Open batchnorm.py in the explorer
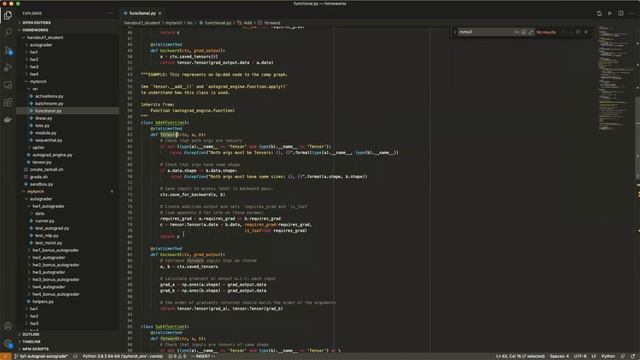Screen dimensions: 640x360 49,103
